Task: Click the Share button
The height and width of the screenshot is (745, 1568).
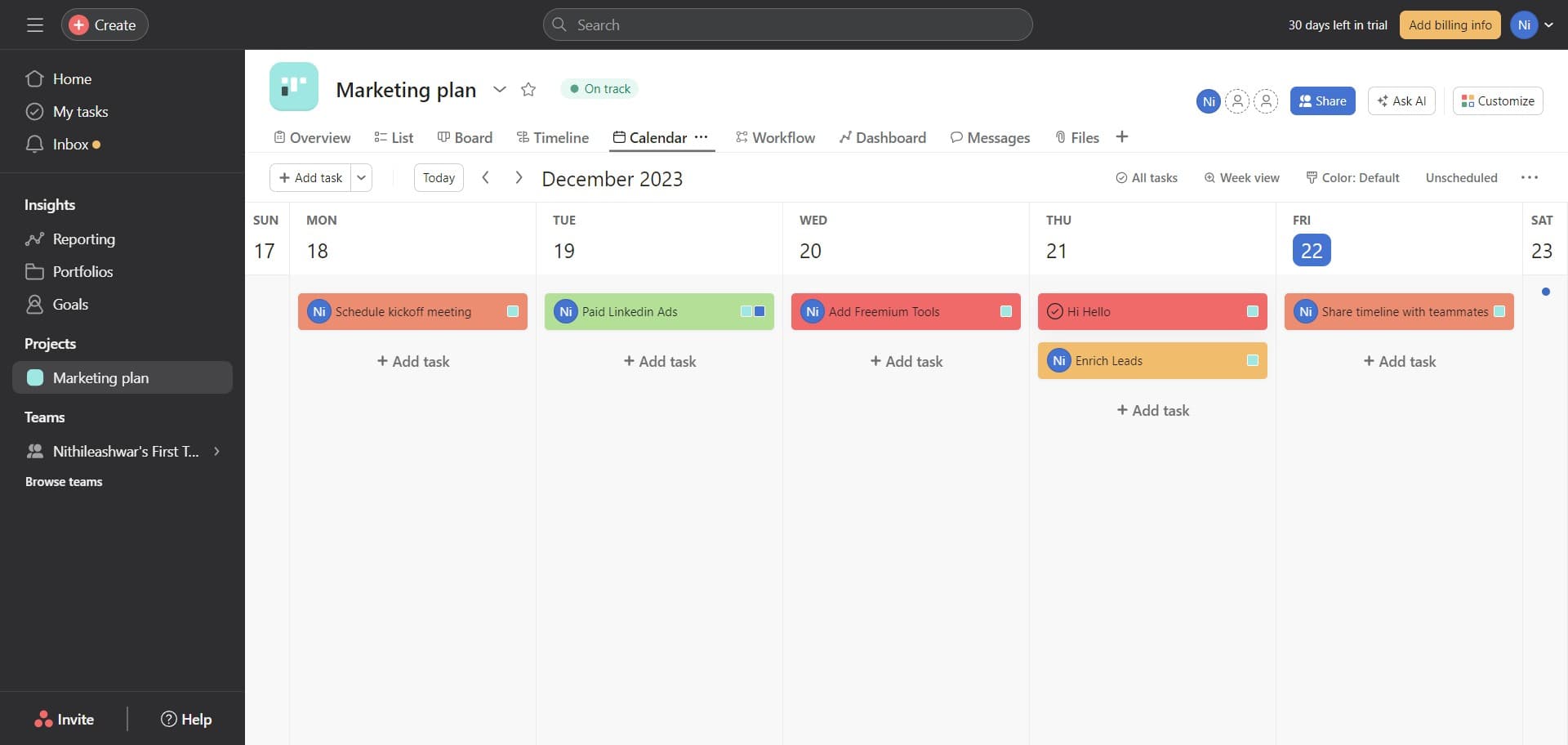Action: (x=1322, y=100)
